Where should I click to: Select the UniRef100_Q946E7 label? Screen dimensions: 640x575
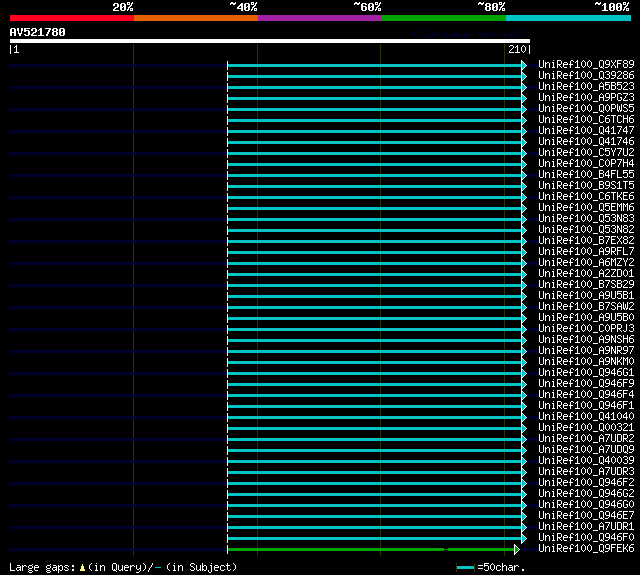(586, 516)
